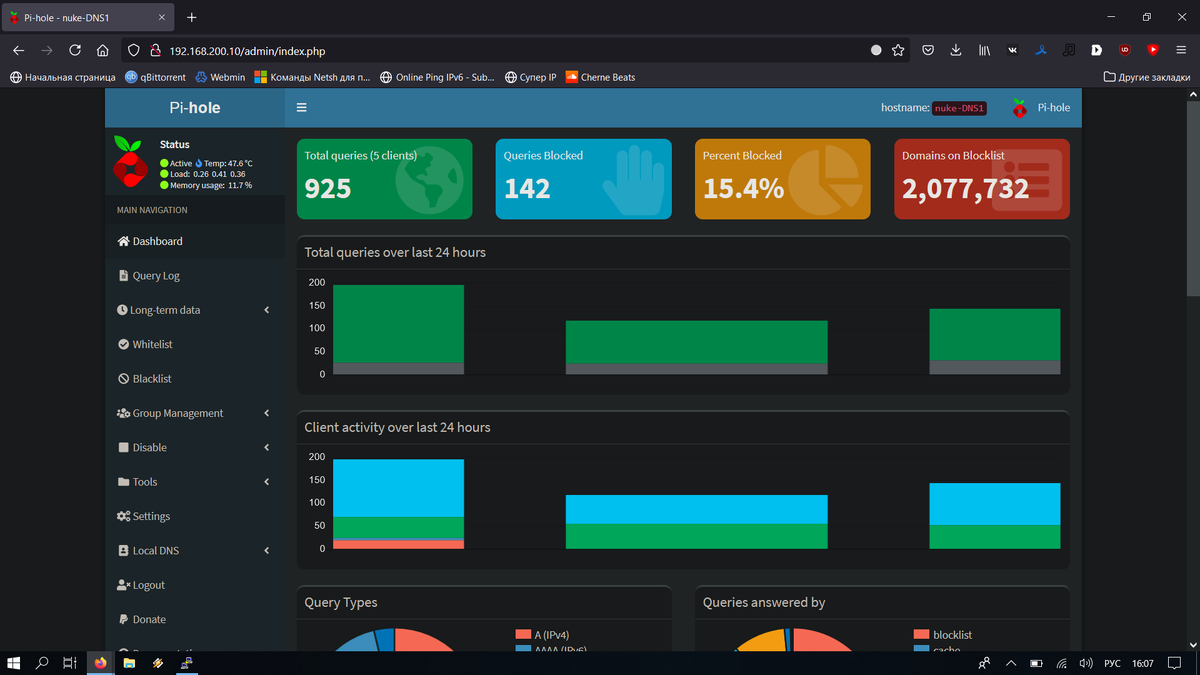The width and height of the screenshot is (1200, 675).
Task: Open the Firefox application menu
Action: [1181, 50]
